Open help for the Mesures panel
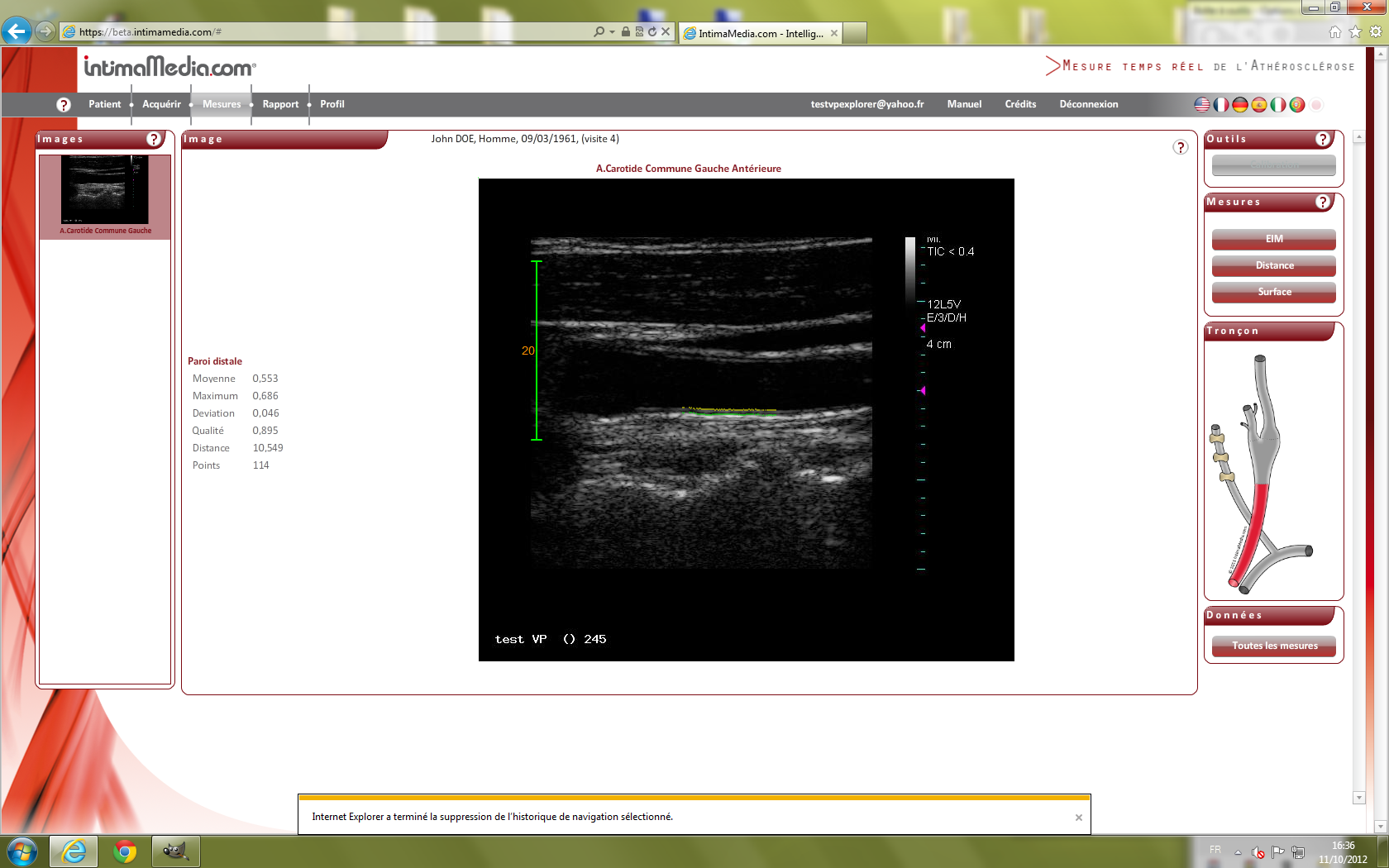The width and height of the screenshot is (1389, 868). pyautogui.click(x=1323, y=202)
